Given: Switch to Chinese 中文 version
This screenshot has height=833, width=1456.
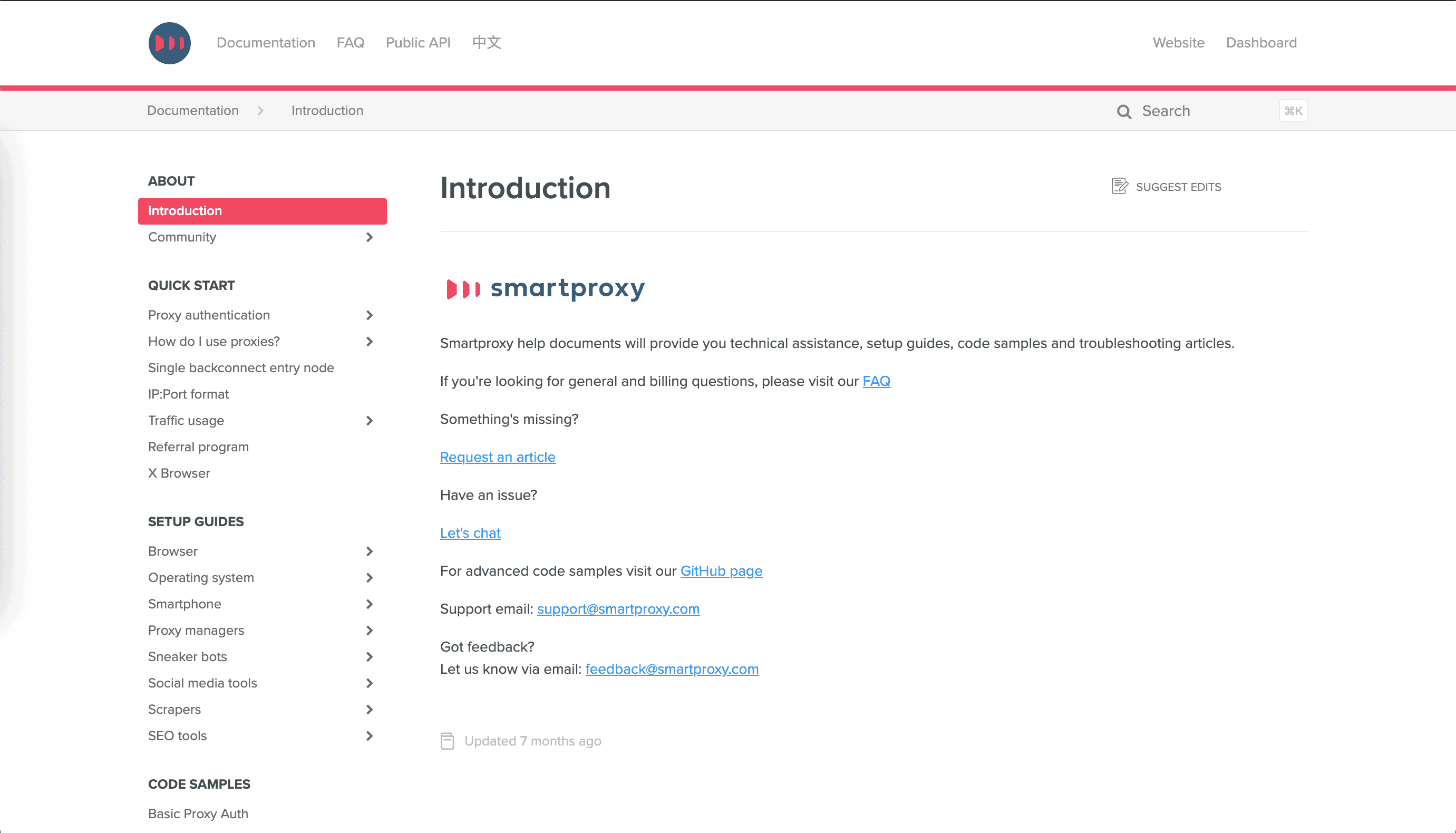Looking at the screenshot, I should click(487, 42).
